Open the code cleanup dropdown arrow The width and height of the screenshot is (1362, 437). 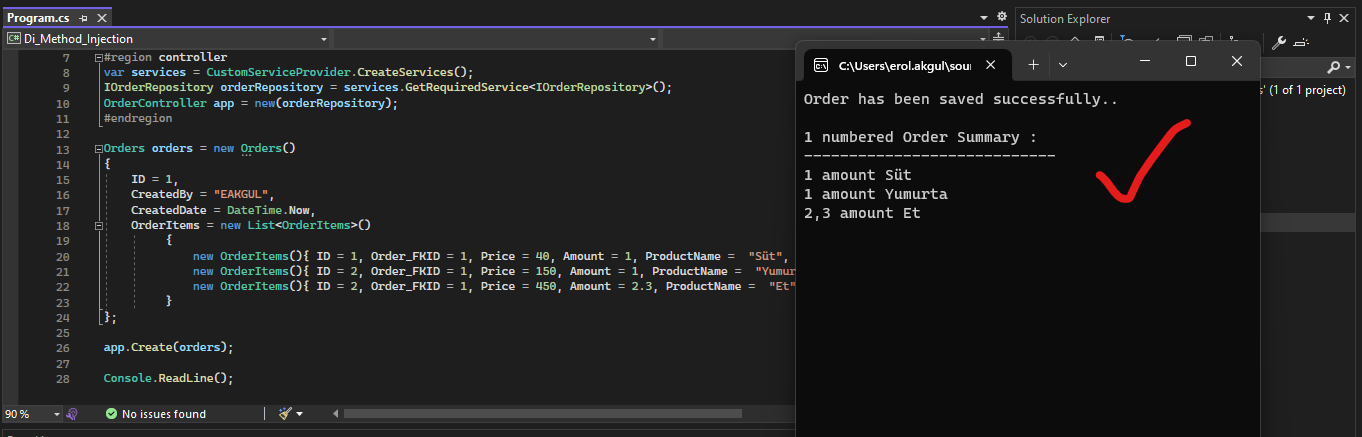pos(299,414)
